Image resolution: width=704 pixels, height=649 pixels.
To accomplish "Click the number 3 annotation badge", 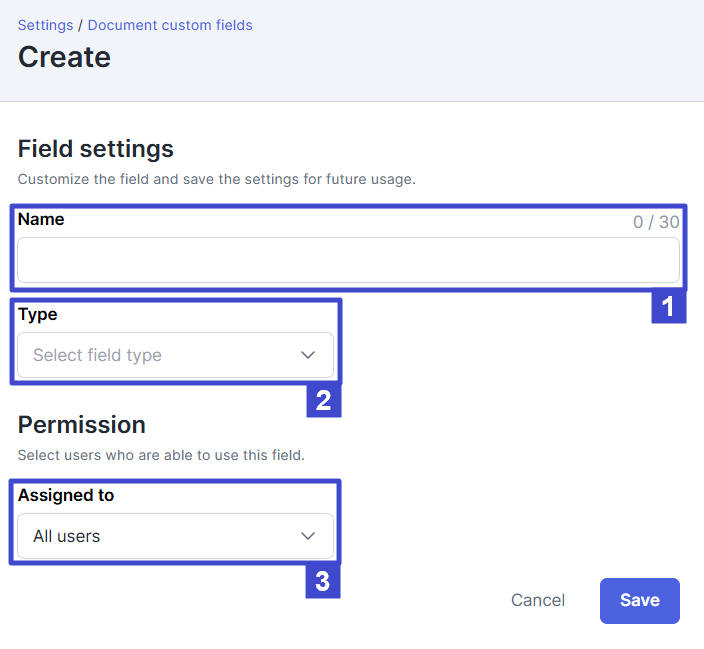I will point(323,582).
